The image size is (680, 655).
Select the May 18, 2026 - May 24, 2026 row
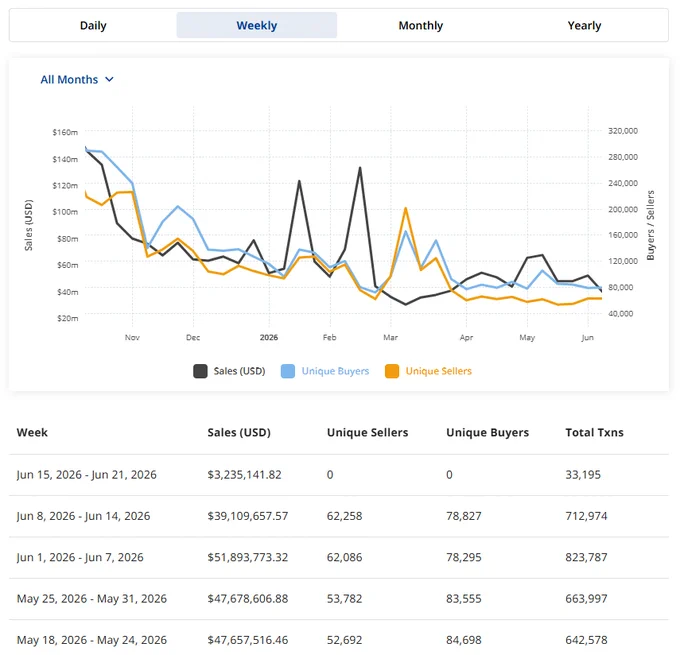pos(339,640)
